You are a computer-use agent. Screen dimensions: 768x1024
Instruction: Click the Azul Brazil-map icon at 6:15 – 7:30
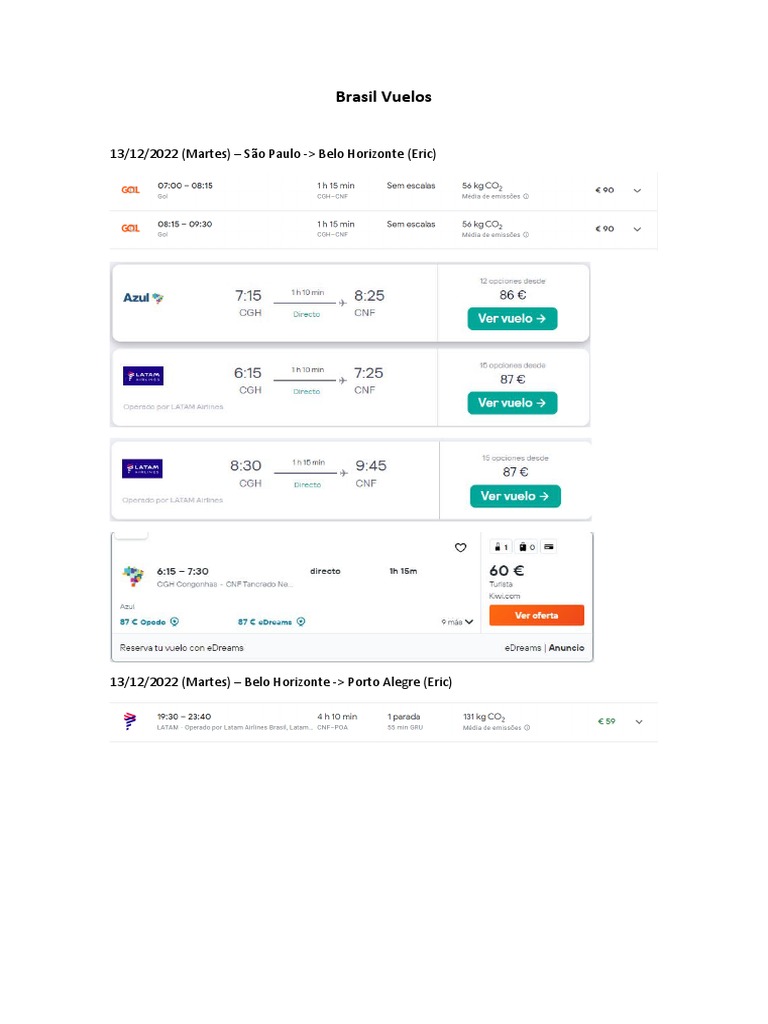click(133, 576)
